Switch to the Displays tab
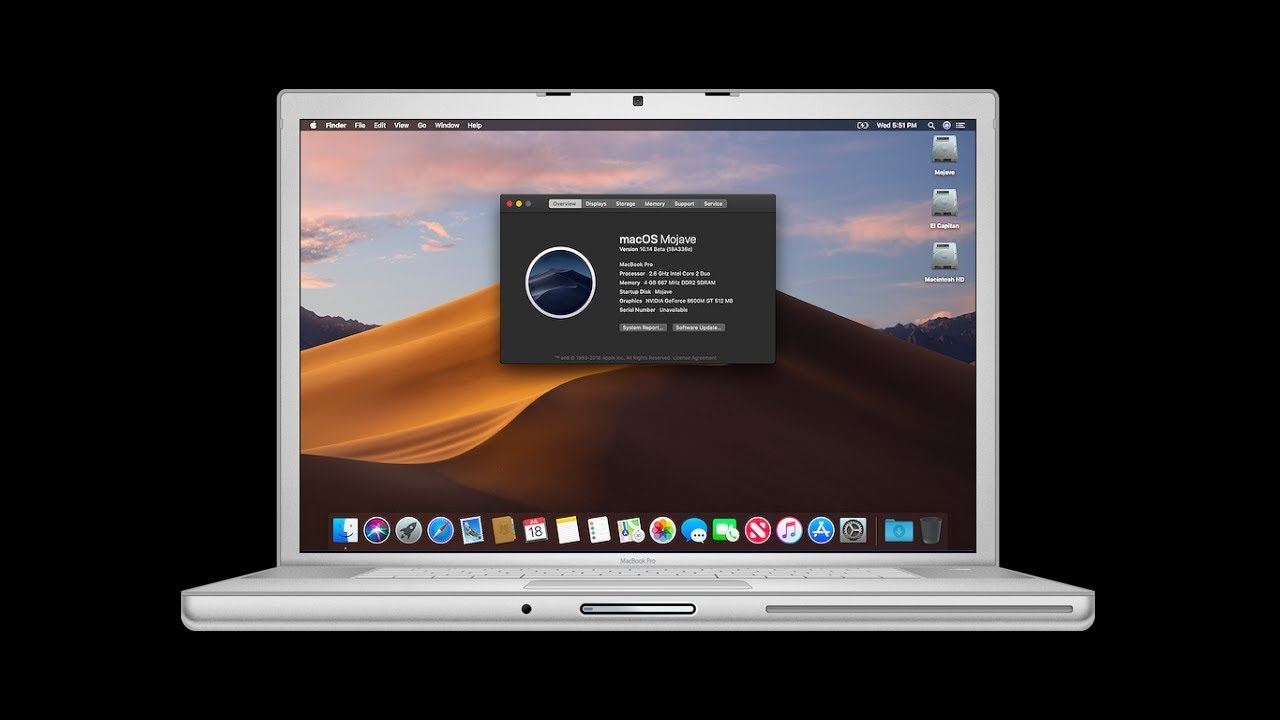1280x720 pixels. (596, 204)
